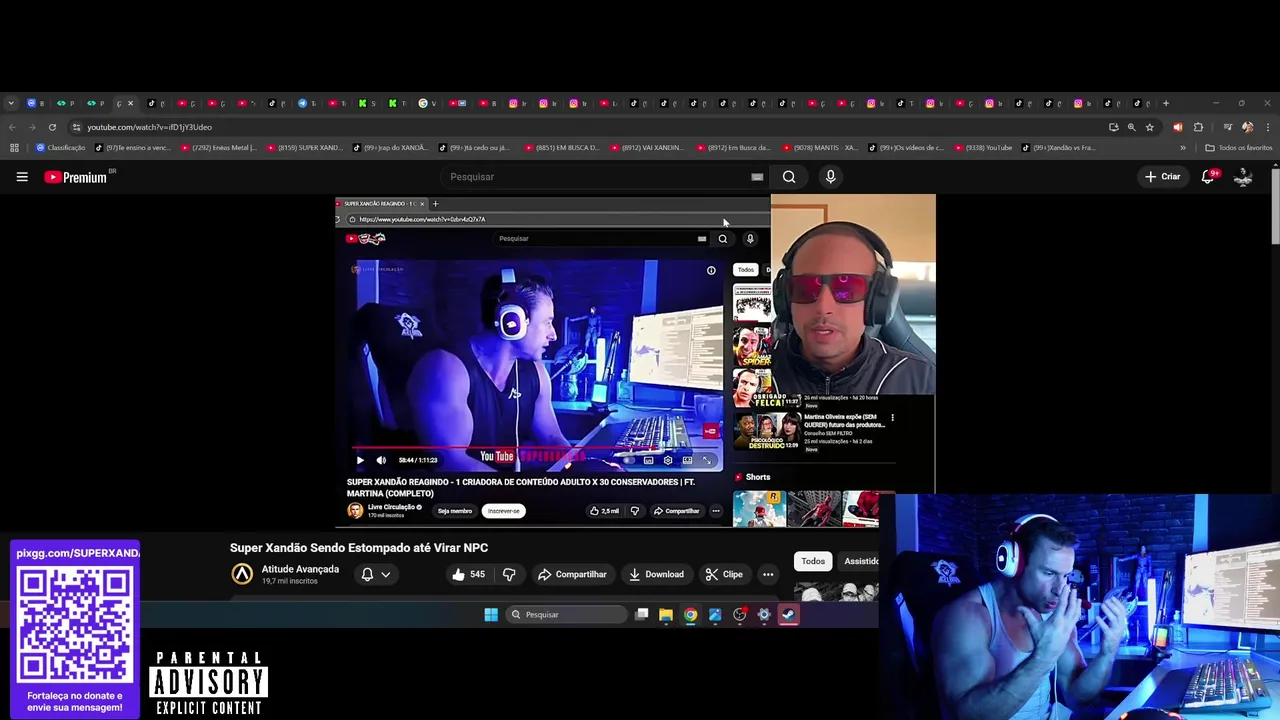The width and height of the screenshot is (1280, 720).
Task: Select the Assistidos filter chip
Action: pyautogui.click(x=860, y=561)
